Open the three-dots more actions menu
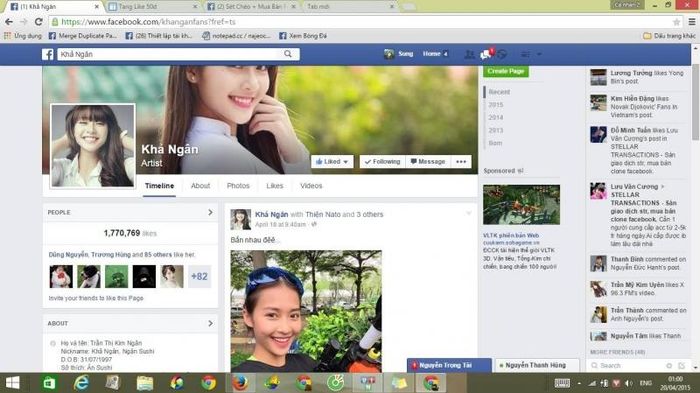700x393 pixels. tap(461, 162)
